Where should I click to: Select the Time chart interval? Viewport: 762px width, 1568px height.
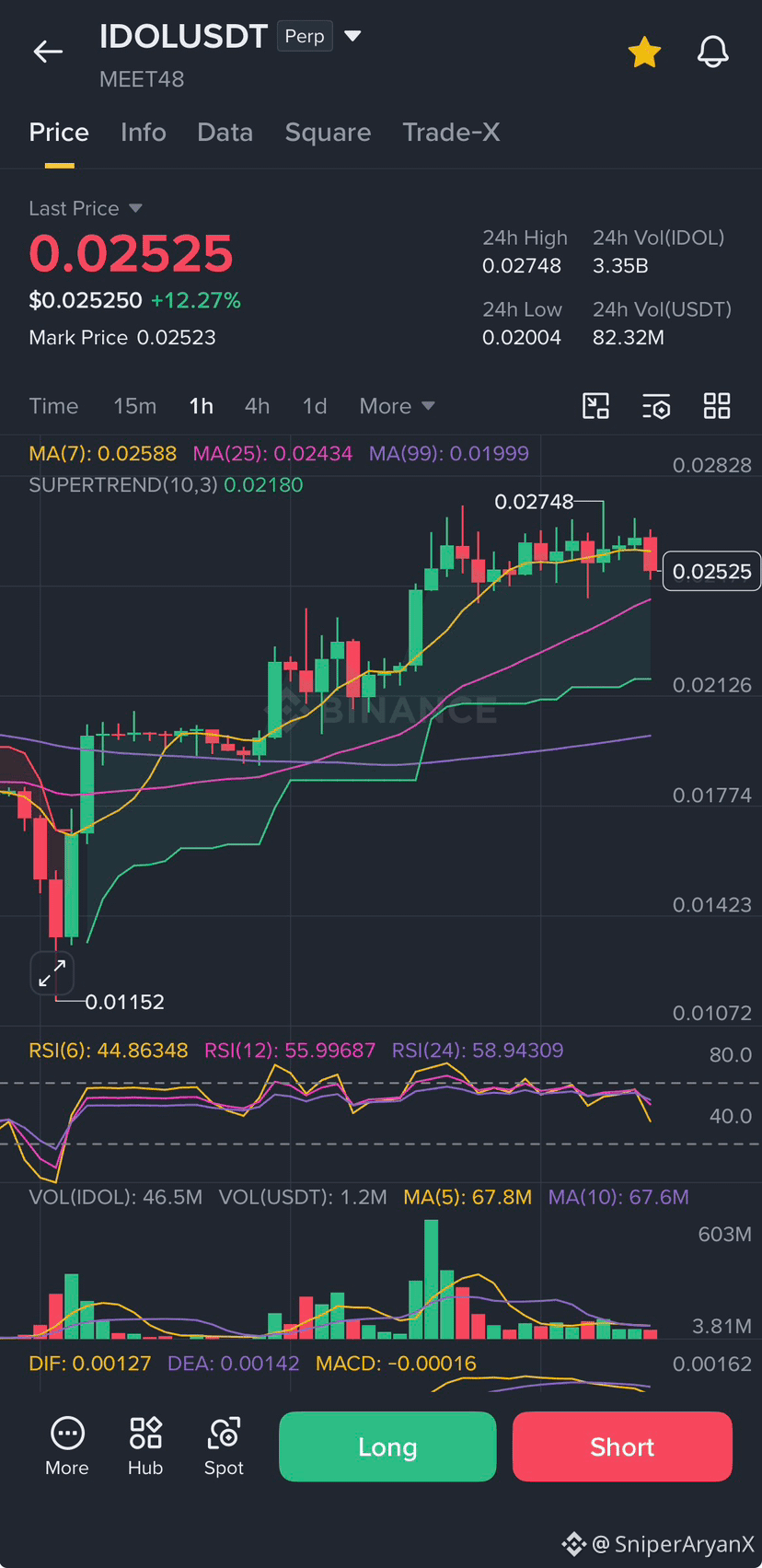(53, 406)
